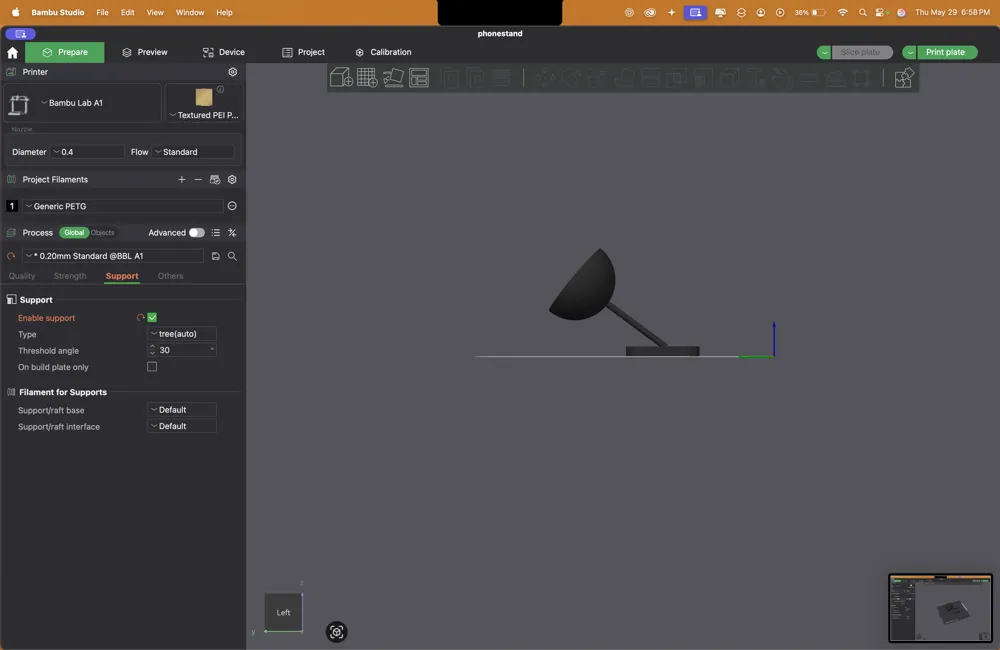Click the Arrange all objects icon
Viewport: 1000px width, 650px height.
click(x=419, y=78)
